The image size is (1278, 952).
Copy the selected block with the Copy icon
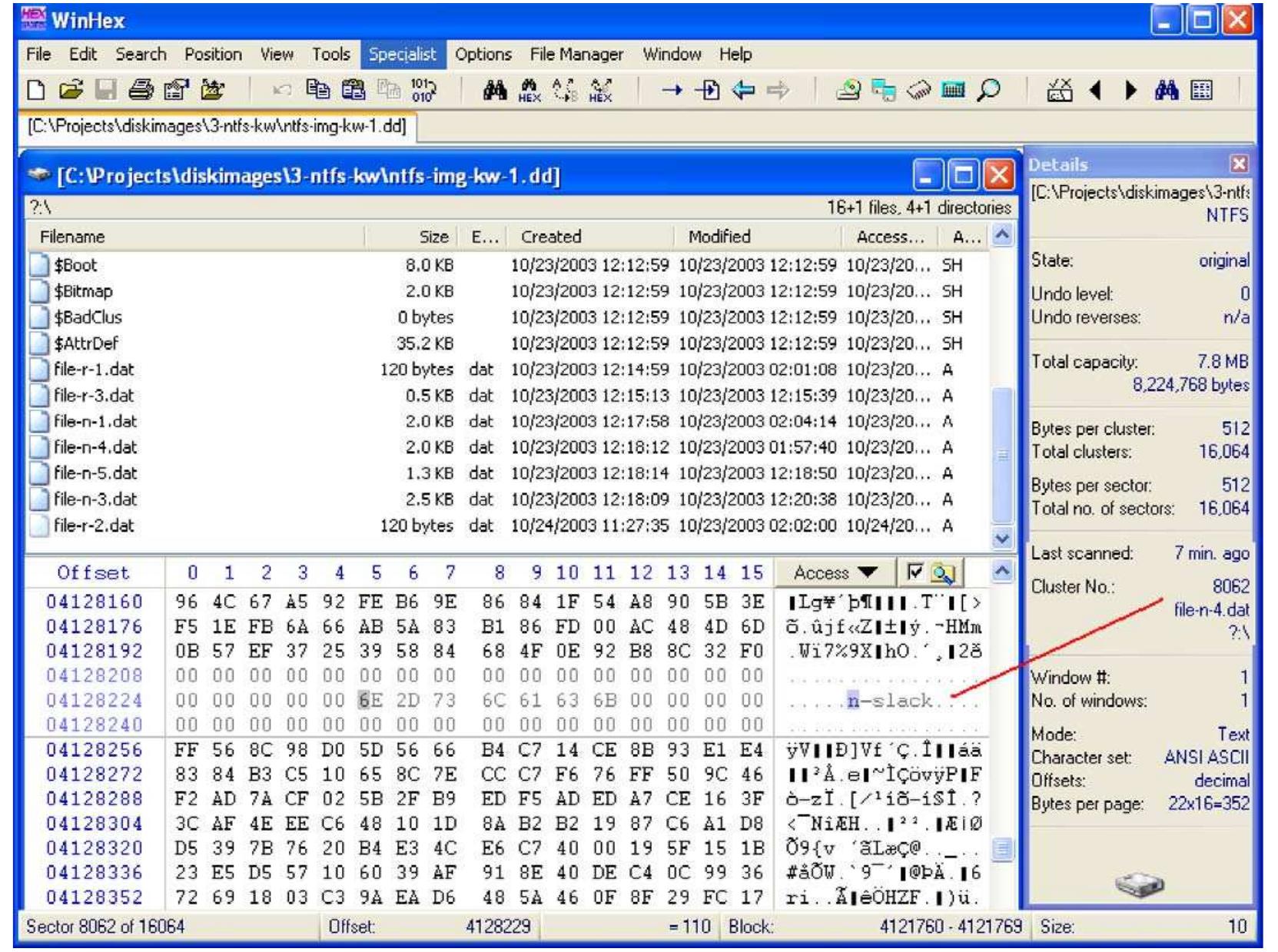(320, 88)
